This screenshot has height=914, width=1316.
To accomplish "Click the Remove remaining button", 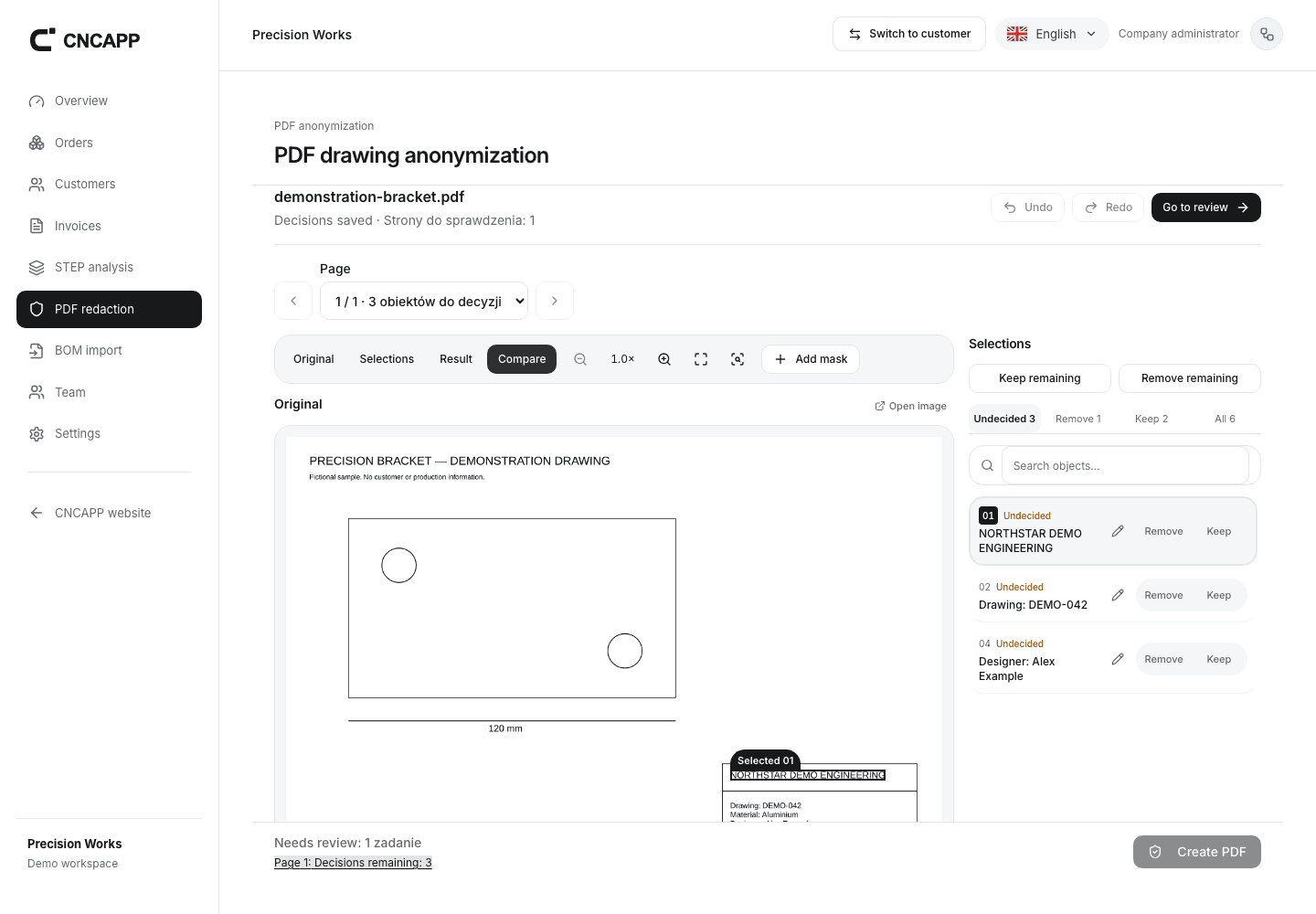I will pos(1190,378).
